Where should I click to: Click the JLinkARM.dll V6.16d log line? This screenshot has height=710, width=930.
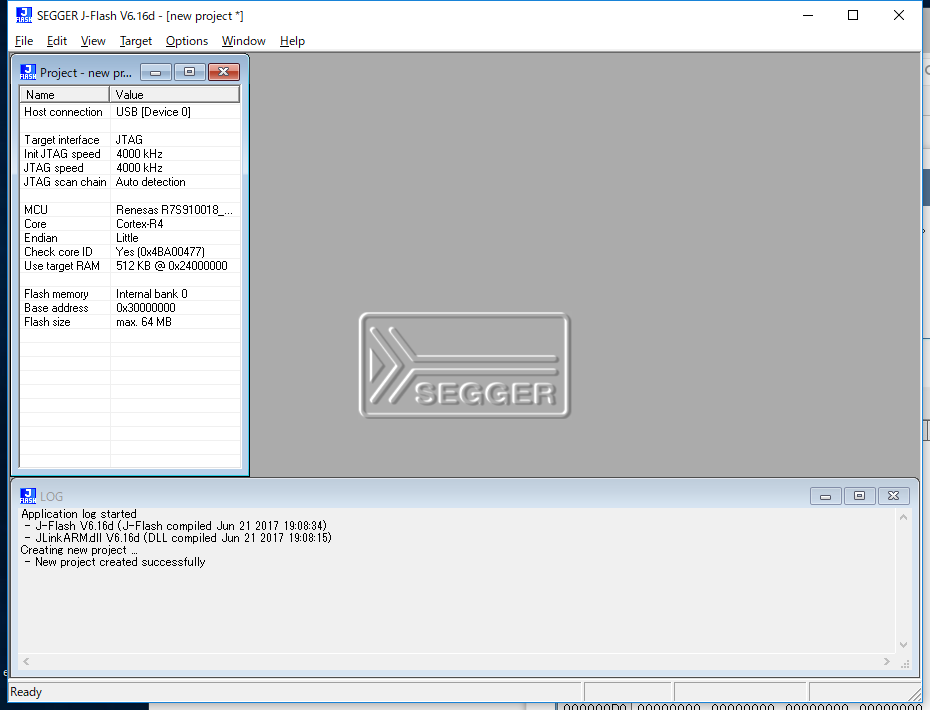click(178, 538)
